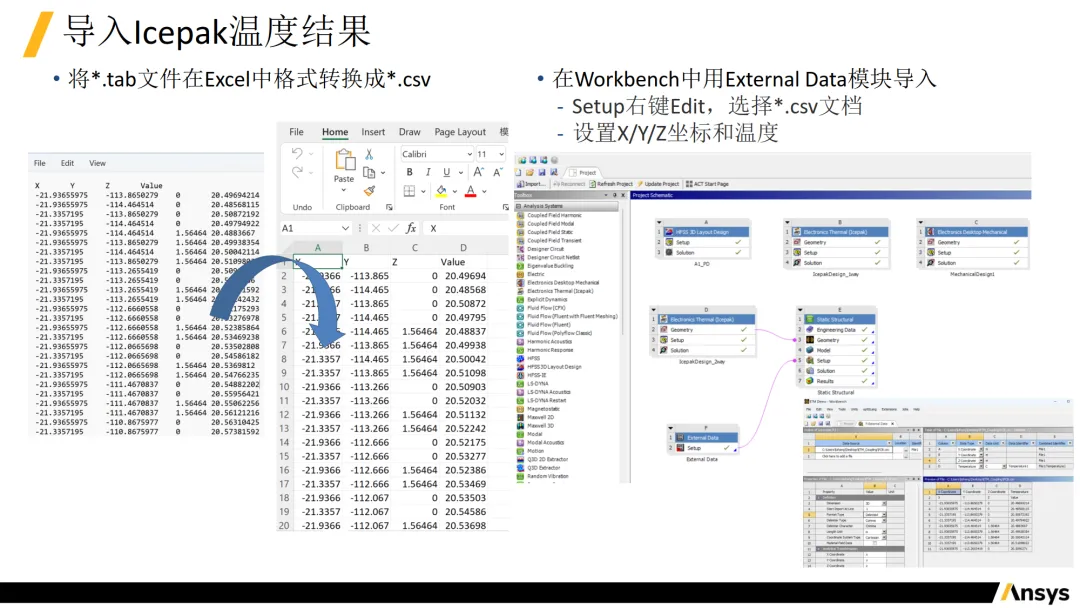The width and height of the screenshot is (1080, 608).
Task: Click the Electric toolbox icon
Action: pos(521,274)
